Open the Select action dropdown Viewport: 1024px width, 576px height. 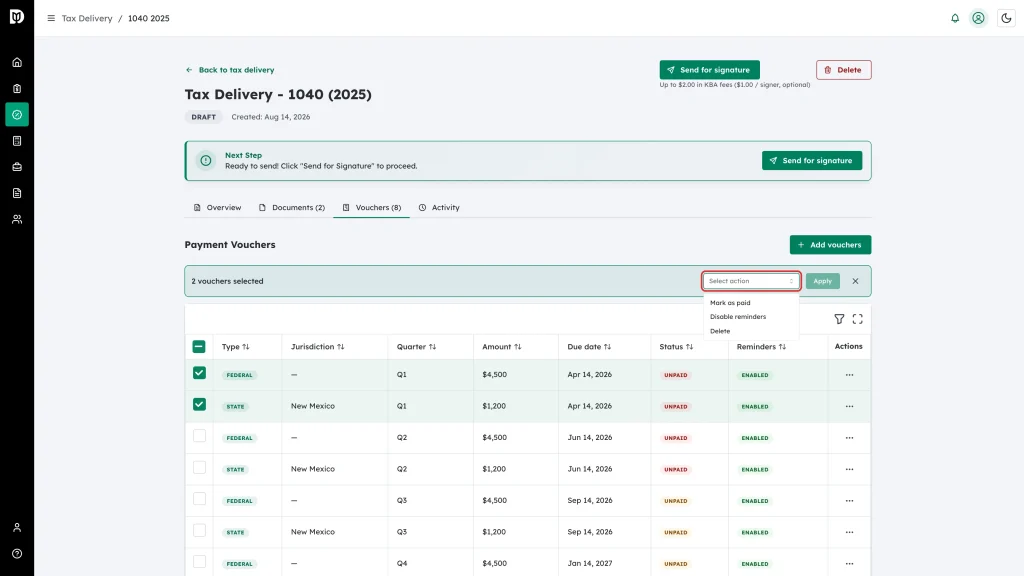coord(751,281)
